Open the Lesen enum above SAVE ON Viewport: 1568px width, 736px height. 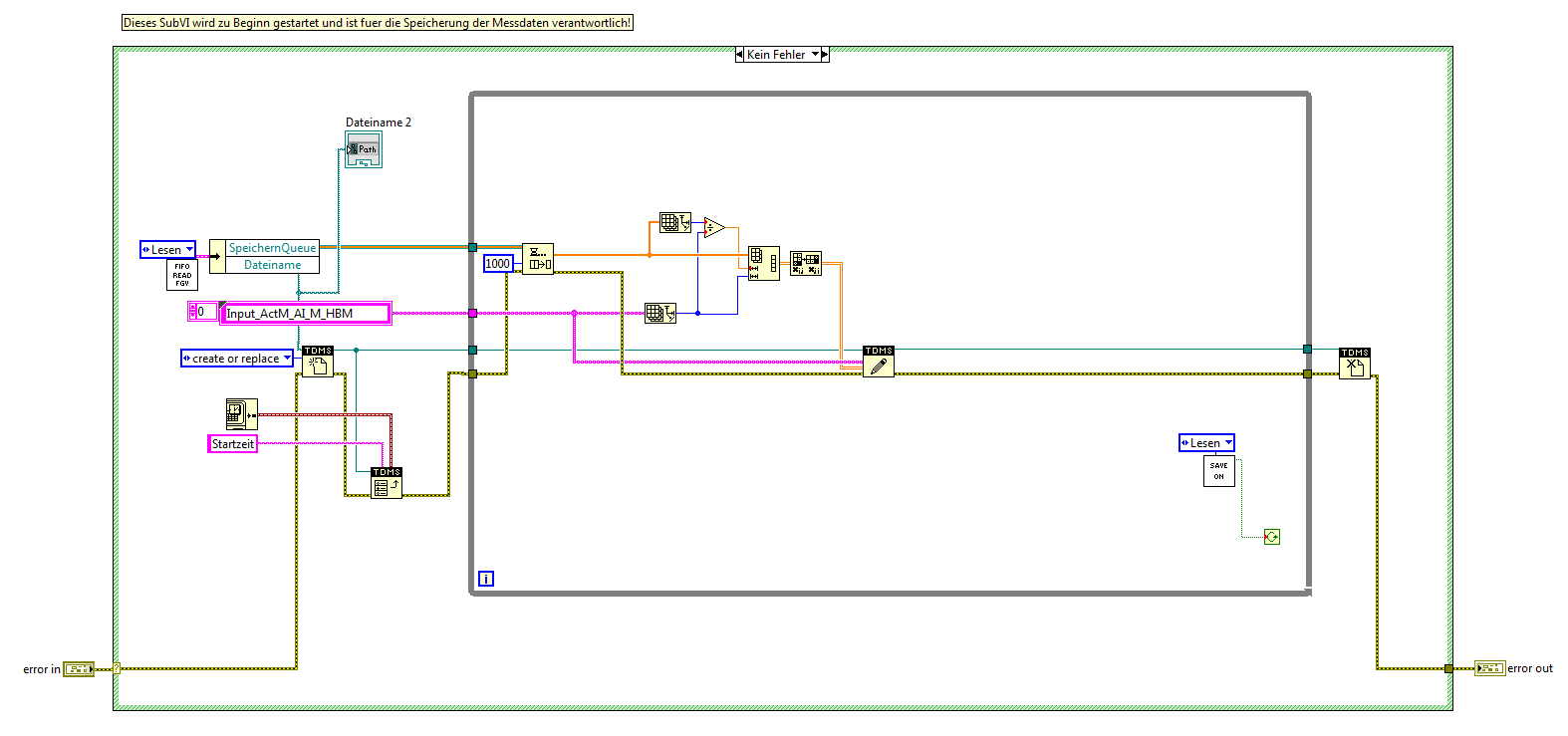click(1207, 443)
